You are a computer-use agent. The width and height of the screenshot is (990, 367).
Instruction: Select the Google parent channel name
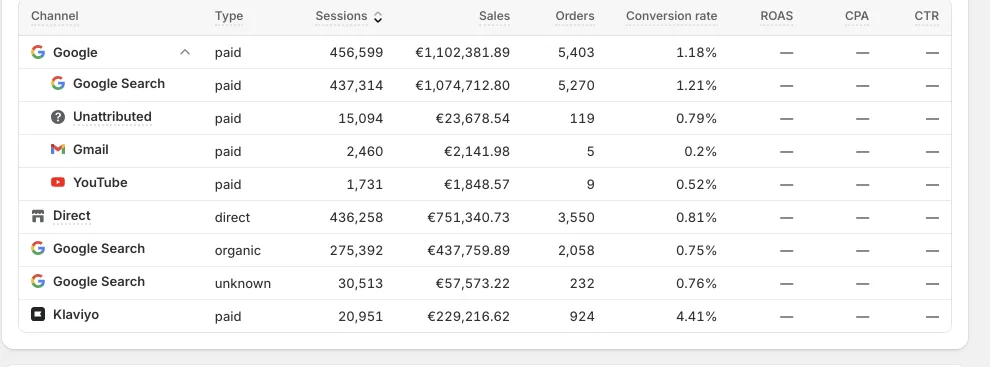click(75, 53)
